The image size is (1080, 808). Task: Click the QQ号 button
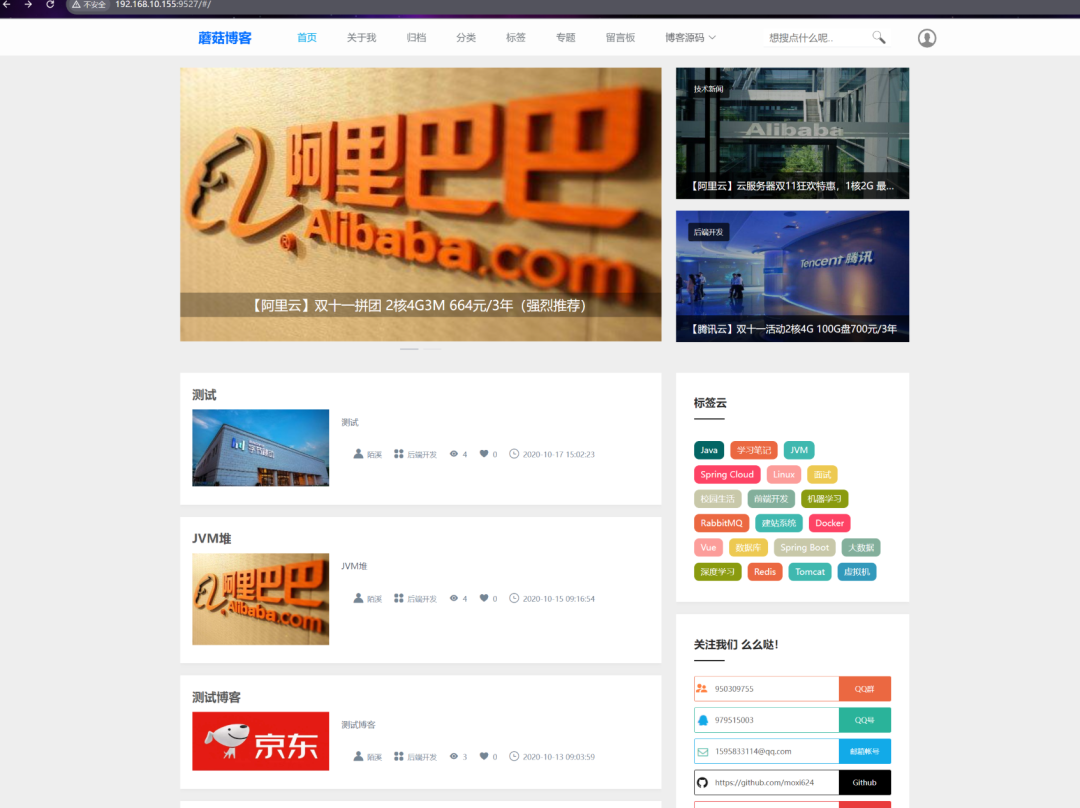tap(864, 720)
